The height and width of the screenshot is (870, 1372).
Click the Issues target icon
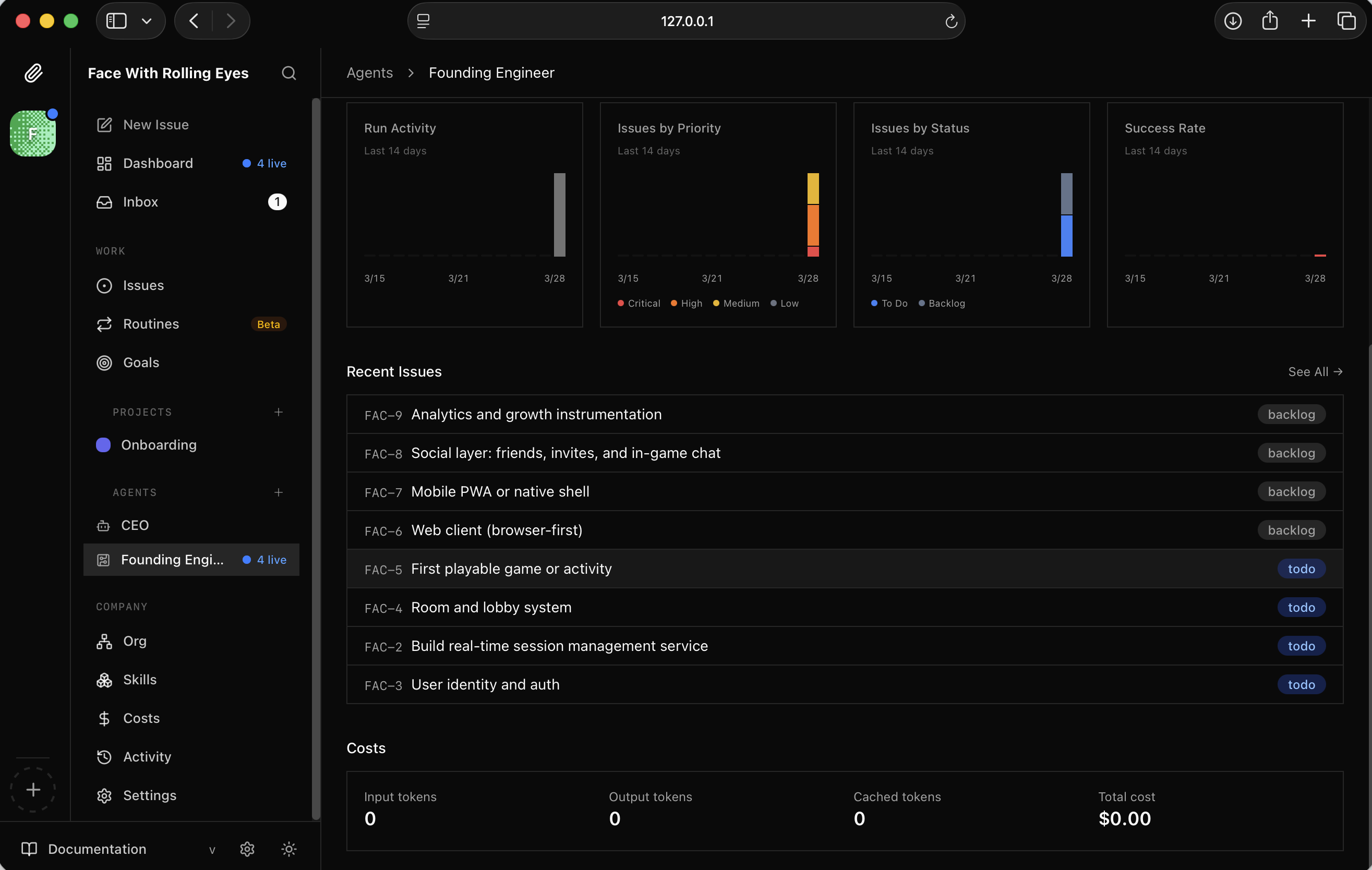104,285
